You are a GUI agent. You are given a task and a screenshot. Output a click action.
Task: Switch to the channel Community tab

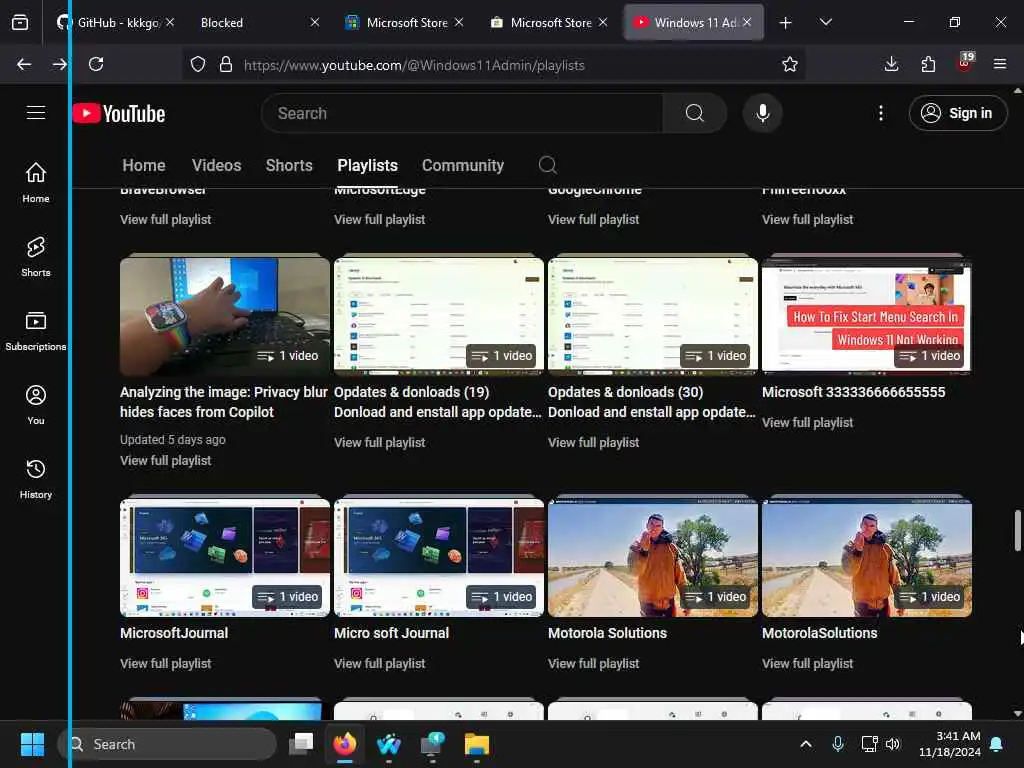pos(463,165)
